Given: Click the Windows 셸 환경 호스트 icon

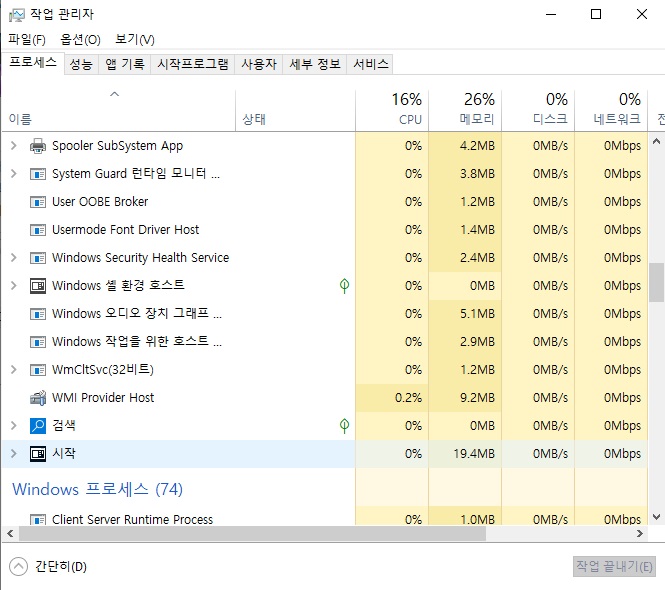Looking at the screenshot, I should [x=38, y=286].
